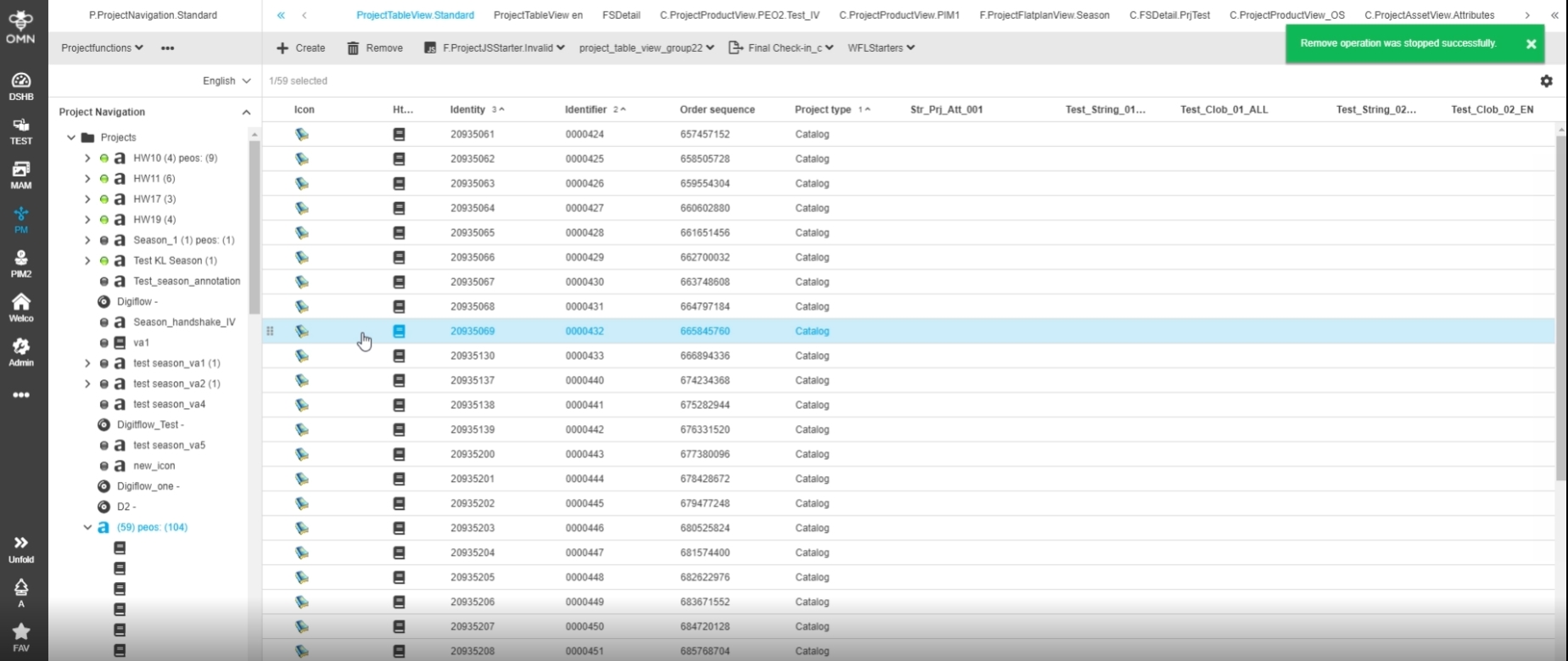Open the MAM module in sidebar
Screen dimensions: 1568x661
(21, 175)
